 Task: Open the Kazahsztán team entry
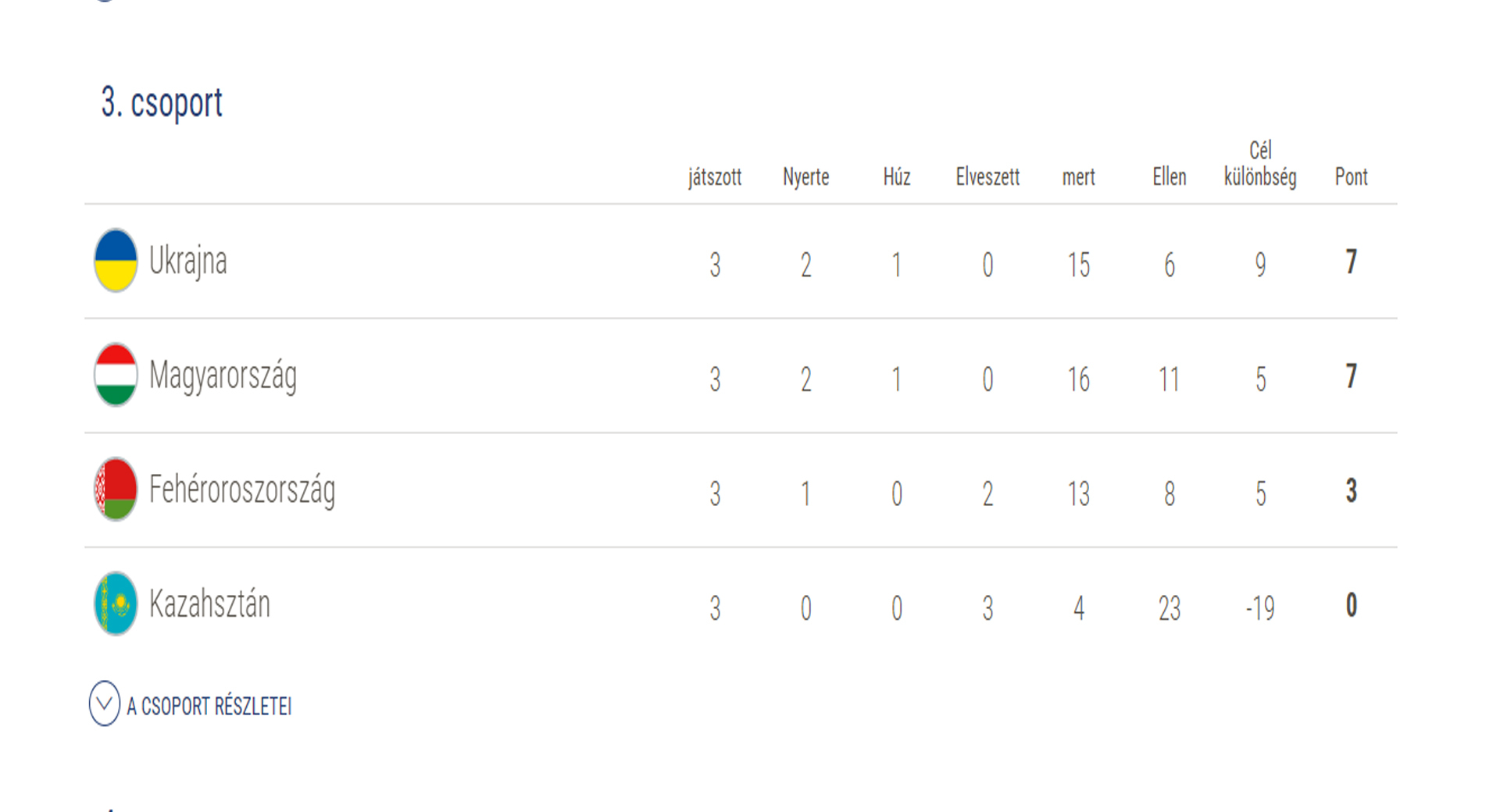tap(209, 604)
